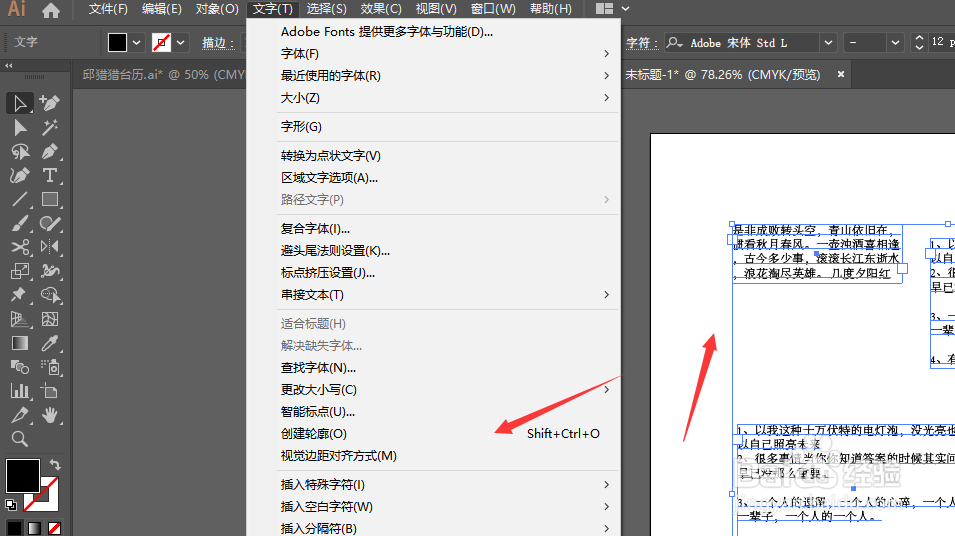Select the Shape Builder tool

[x=49, y=295]
